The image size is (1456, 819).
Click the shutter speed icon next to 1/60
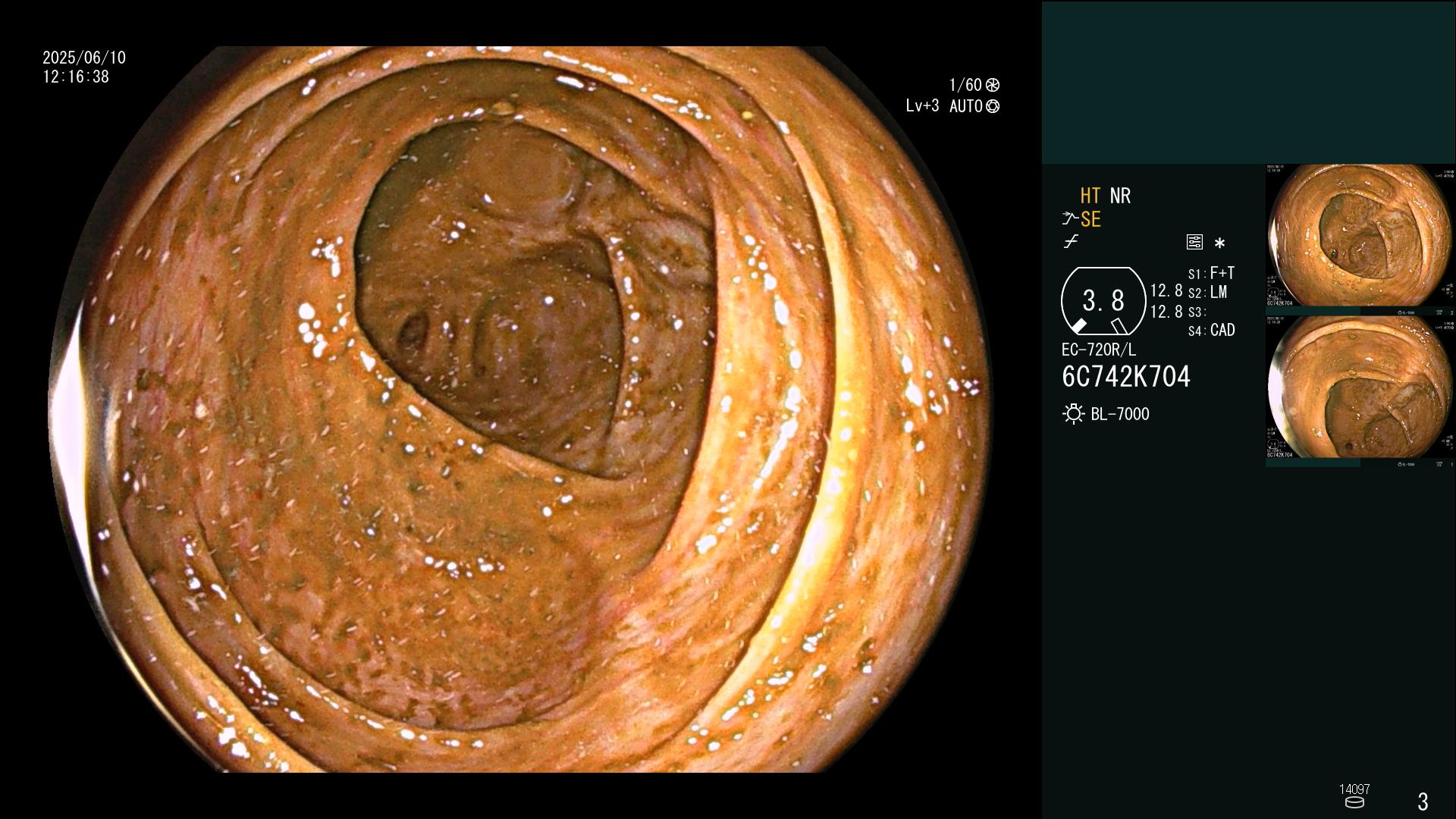(x=993, y=85)
